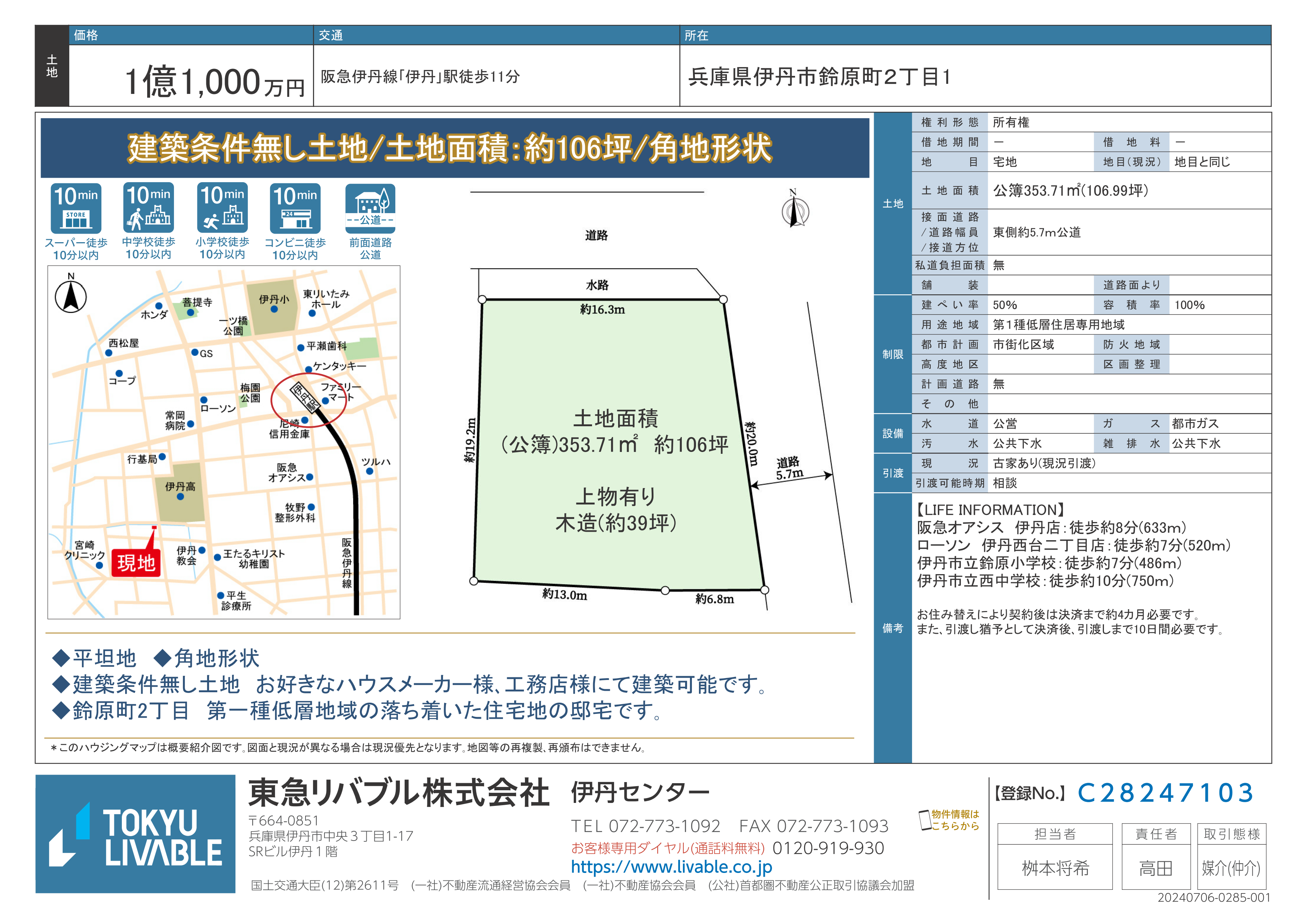Click the convenience store 10min icon
Viewport: 1307px width, 924px height.
point(295,208)
